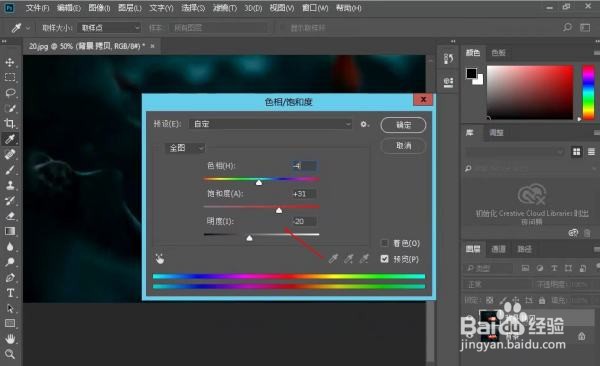
Task: Open the Properties panel icon
Action: coord(448,82)
